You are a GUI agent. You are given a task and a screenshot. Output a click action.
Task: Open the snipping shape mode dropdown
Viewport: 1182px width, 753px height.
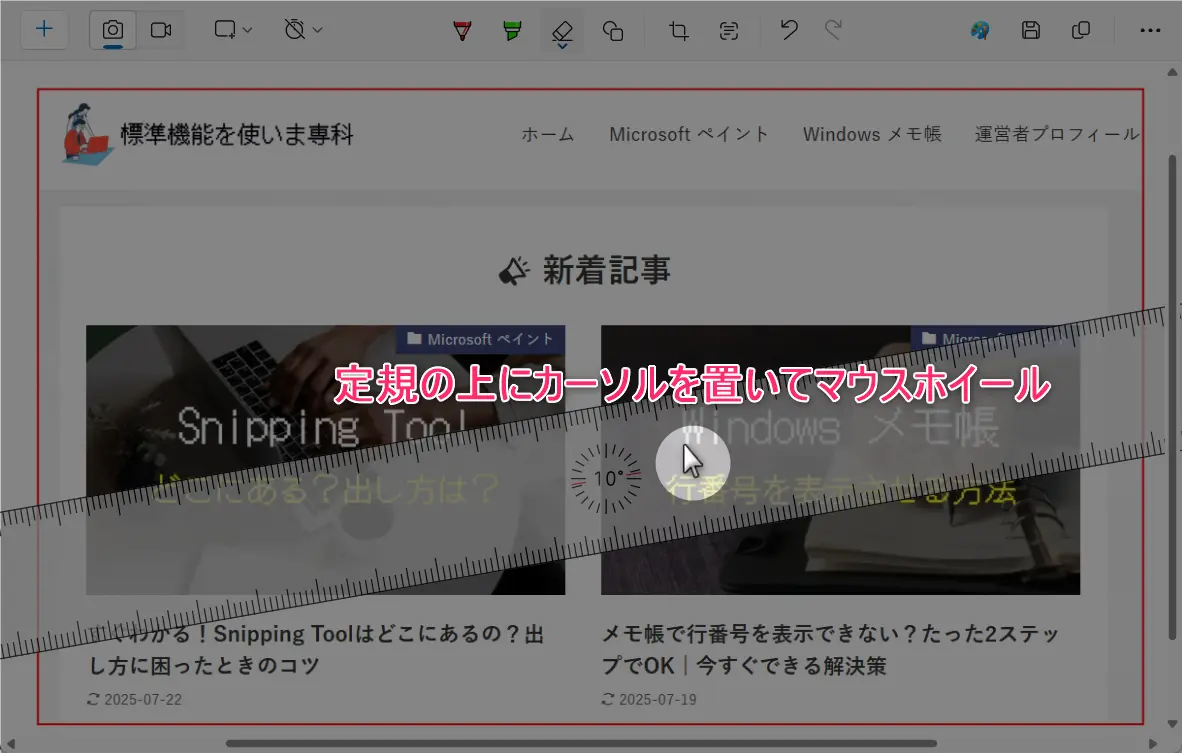[x=233, y=30]
